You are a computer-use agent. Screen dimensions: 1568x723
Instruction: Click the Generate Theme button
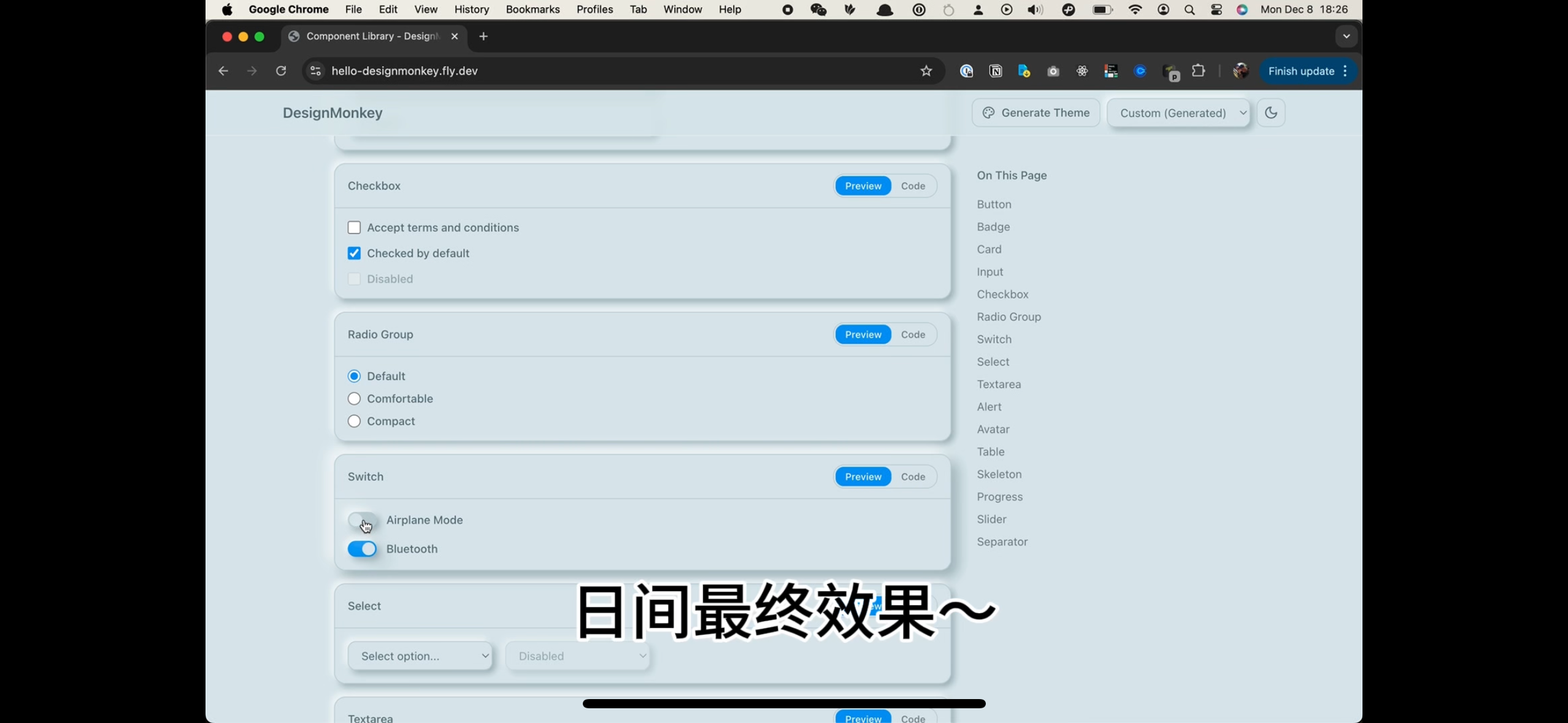tap(1036, 113)
